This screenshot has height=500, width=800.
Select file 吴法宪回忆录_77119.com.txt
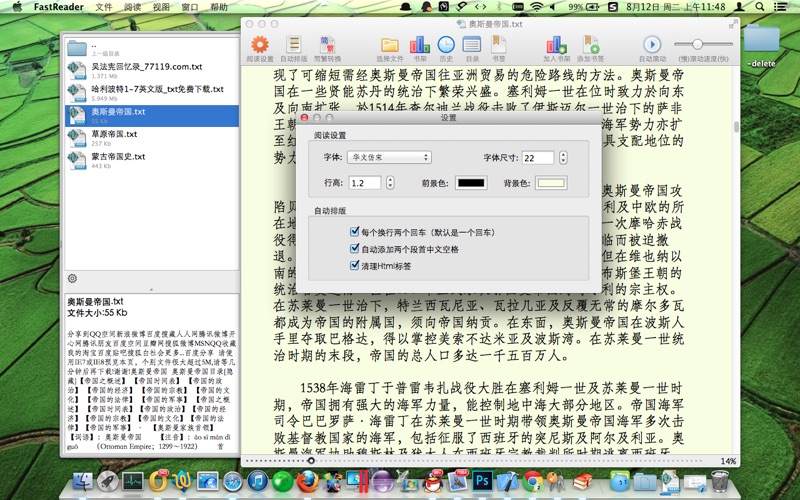tap(152, 71)
